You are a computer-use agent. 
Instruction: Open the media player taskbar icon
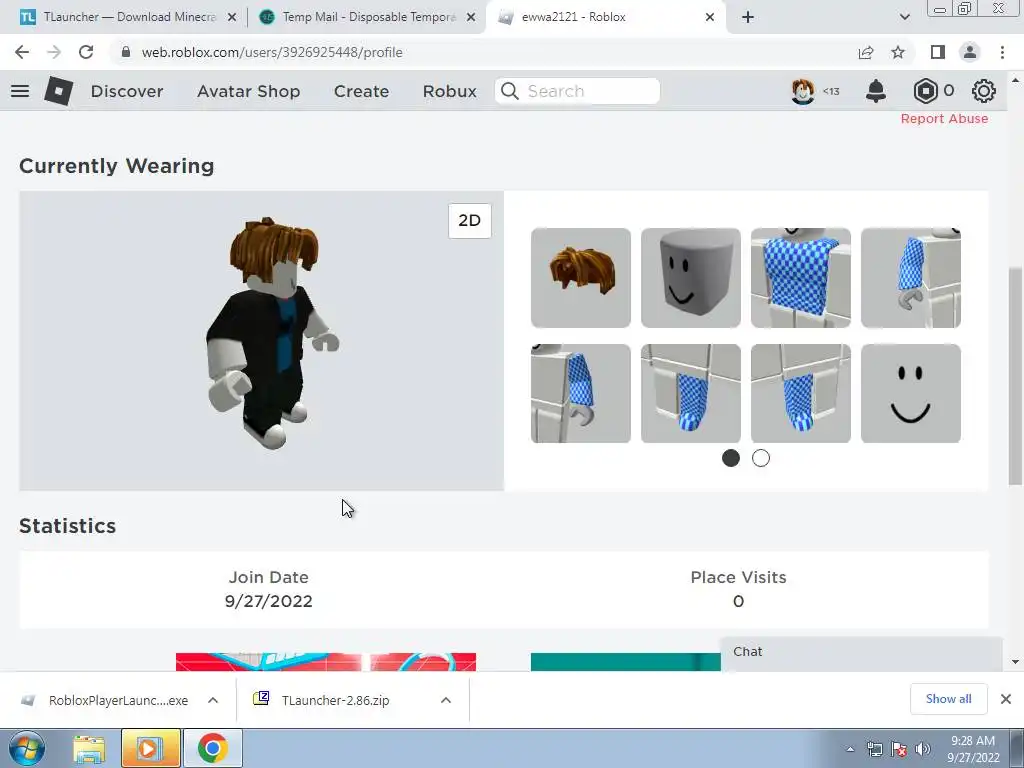[150, 748]
